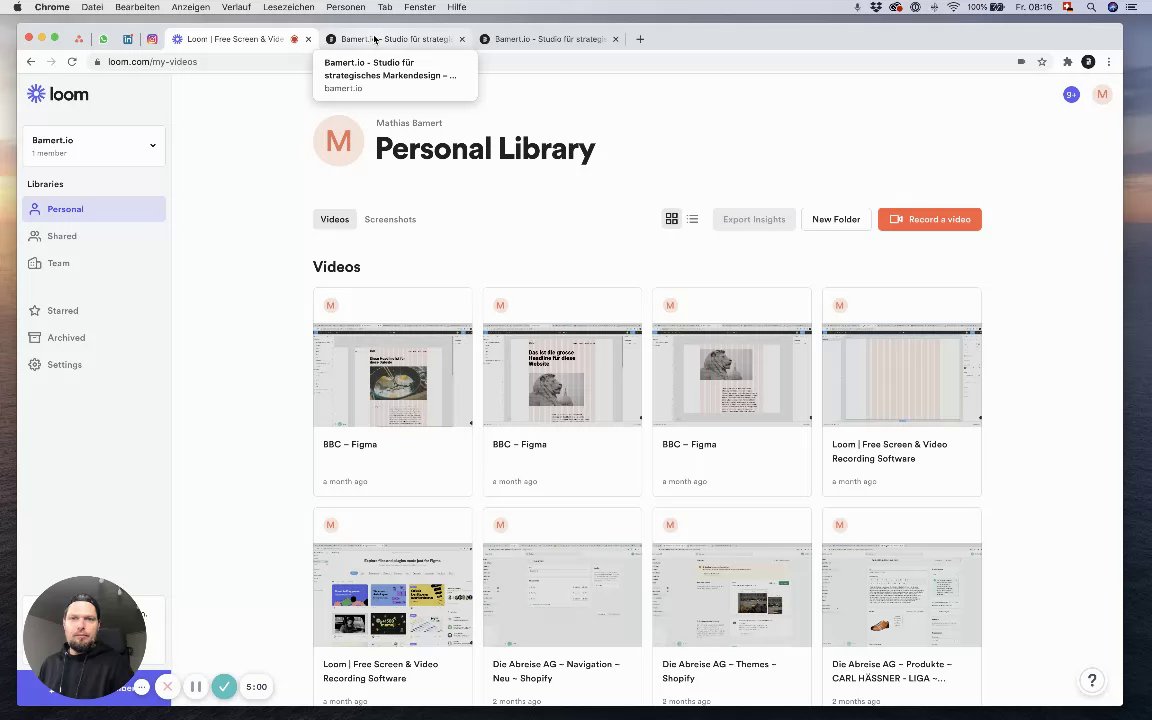Click the title 'Die Abreise AG – Themes – Shopify'
1152x720 pixels.
tap(719, 672)
